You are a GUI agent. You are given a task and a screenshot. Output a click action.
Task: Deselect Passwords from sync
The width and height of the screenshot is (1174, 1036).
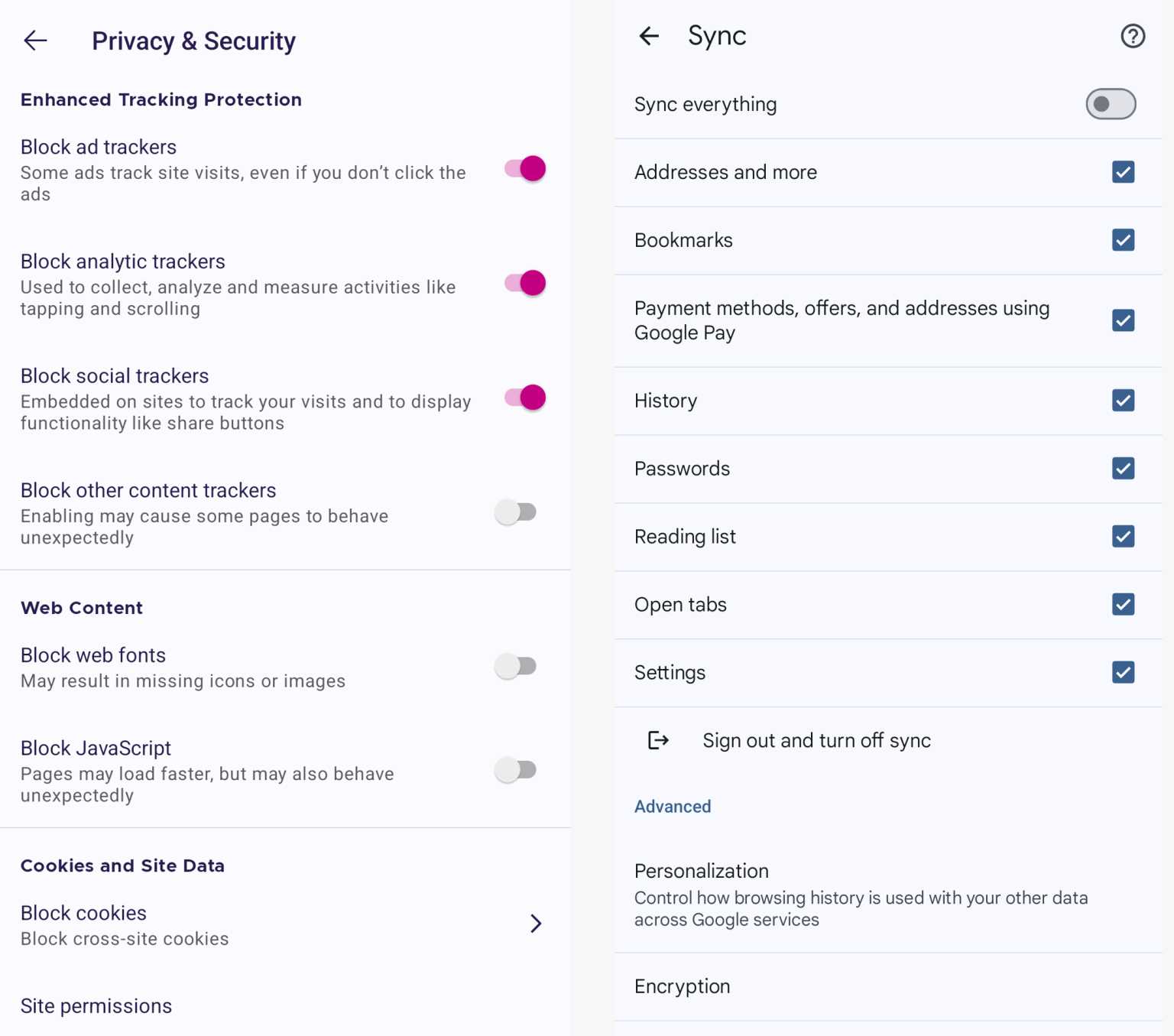coord(1122,469)
